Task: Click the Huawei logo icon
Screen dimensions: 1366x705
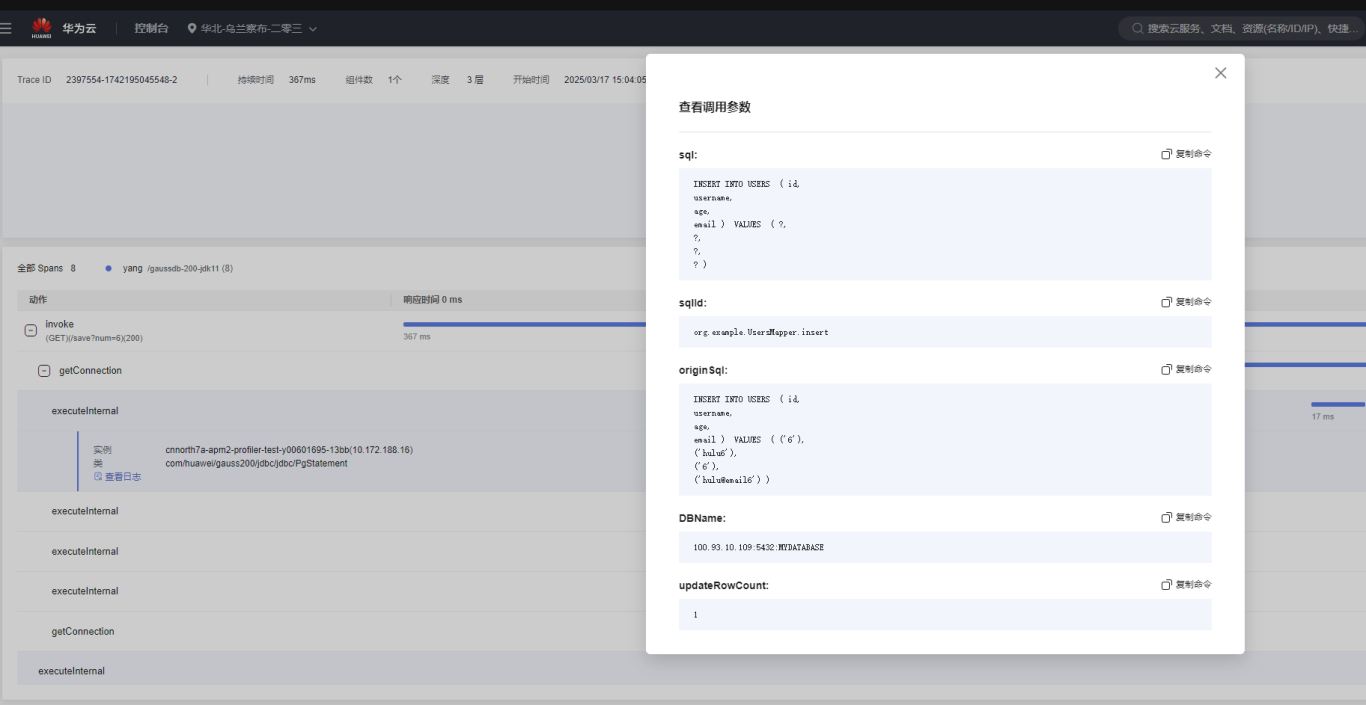Action: coord(41,28)
